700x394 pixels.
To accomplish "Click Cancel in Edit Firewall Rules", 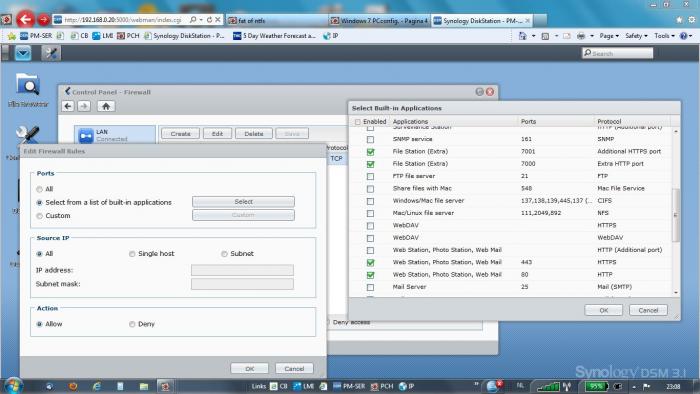I will tap(294, 369).
